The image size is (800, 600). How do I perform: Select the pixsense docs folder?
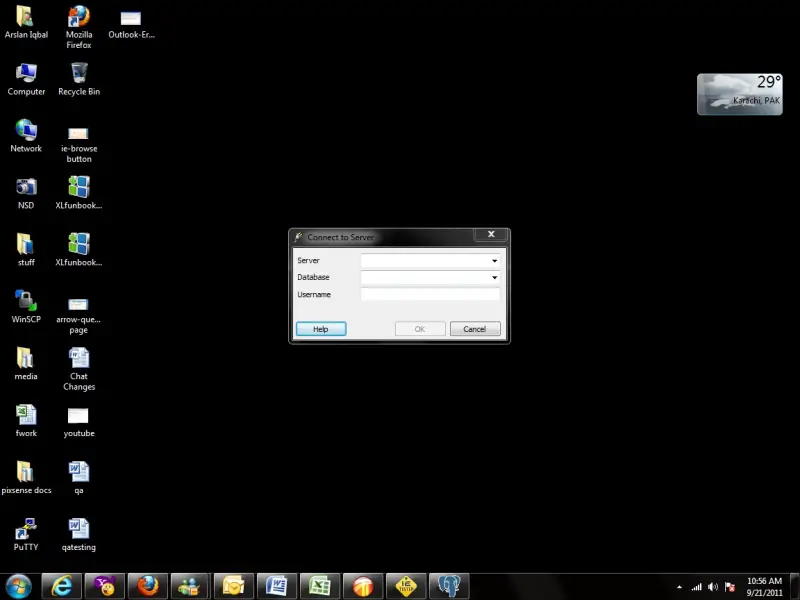(x=26, y=472)
